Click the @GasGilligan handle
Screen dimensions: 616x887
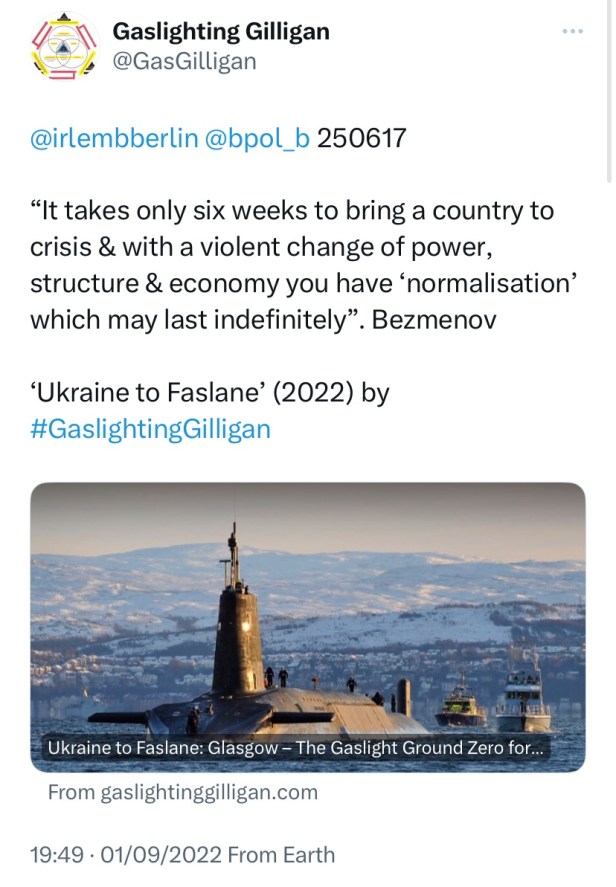point(184,62)
